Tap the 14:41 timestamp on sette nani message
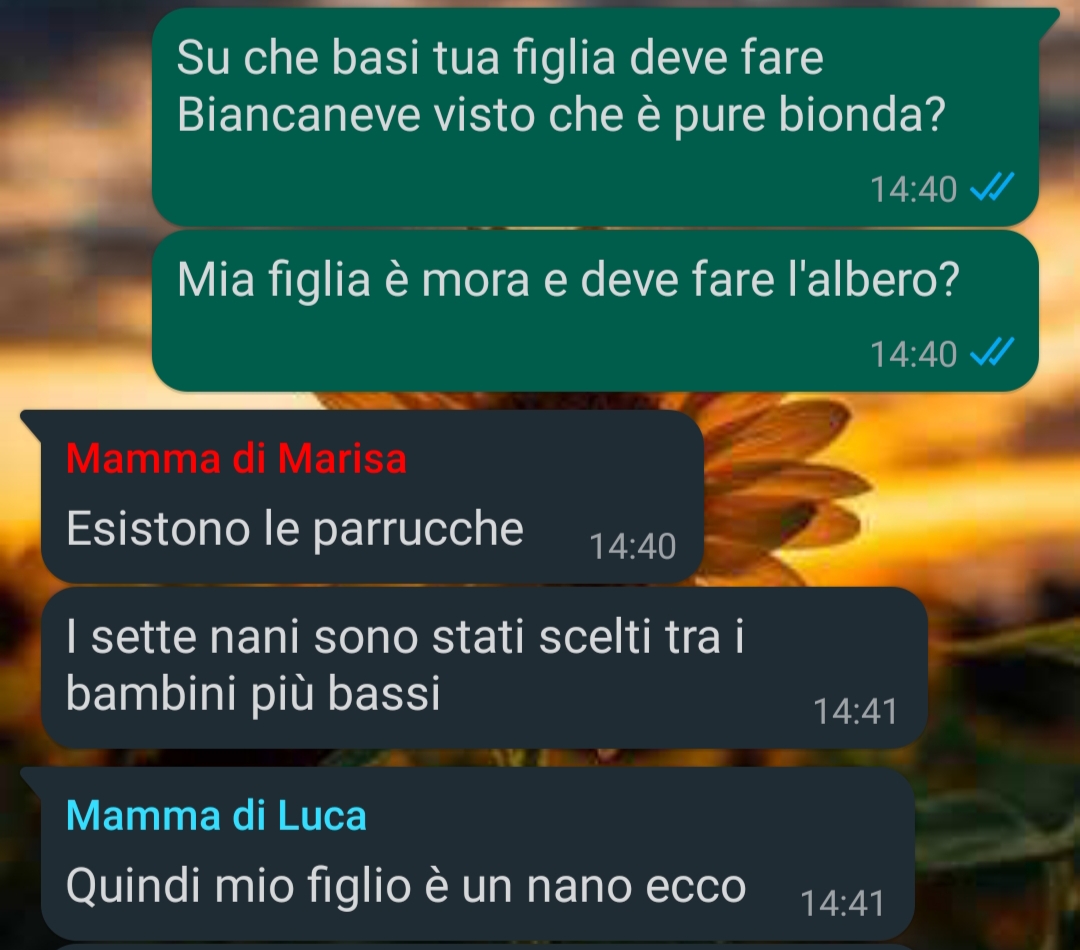 [x=855, y=711]
